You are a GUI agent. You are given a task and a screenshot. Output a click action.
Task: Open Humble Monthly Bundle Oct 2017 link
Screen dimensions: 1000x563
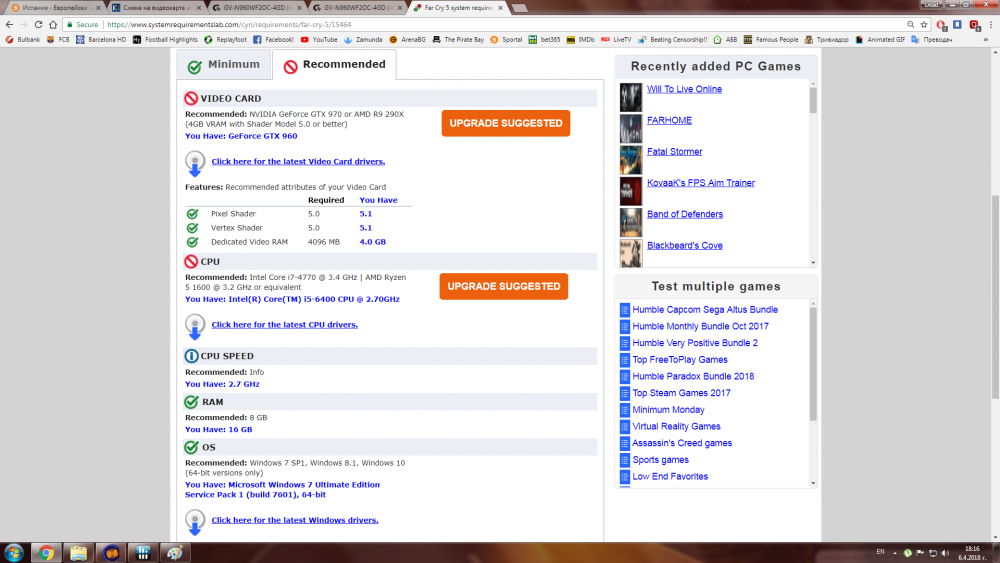tap(700, 326)
